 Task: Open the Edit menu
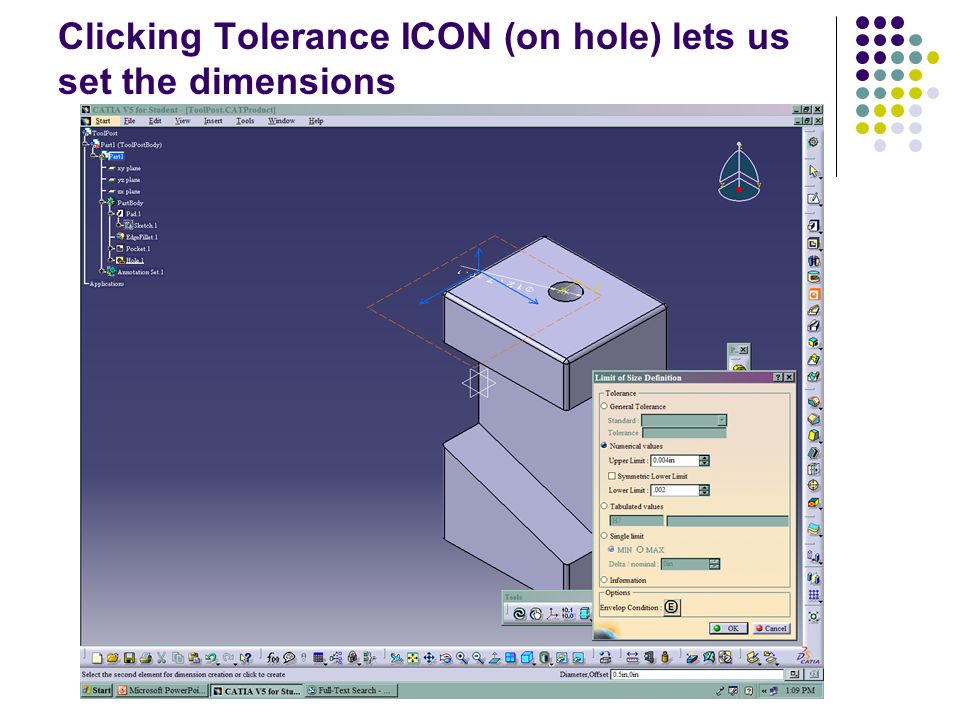156,121
